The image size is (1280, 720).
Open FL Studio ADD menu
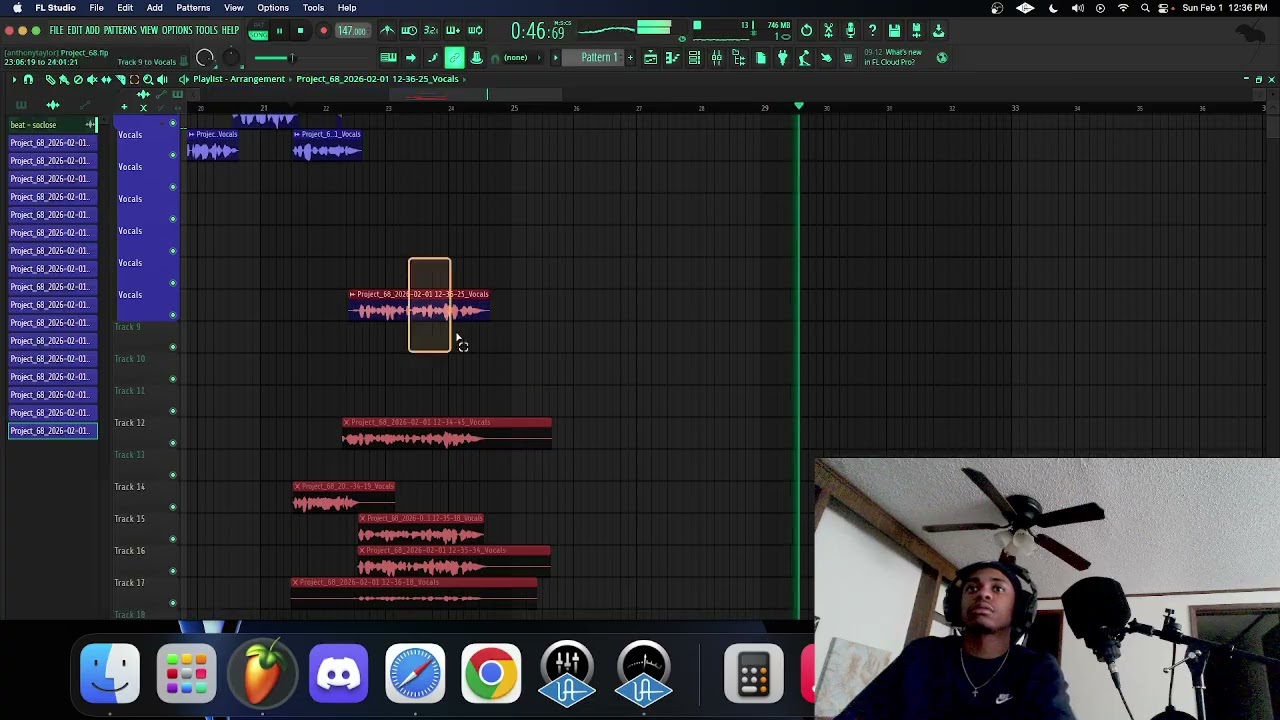point(92,31)
